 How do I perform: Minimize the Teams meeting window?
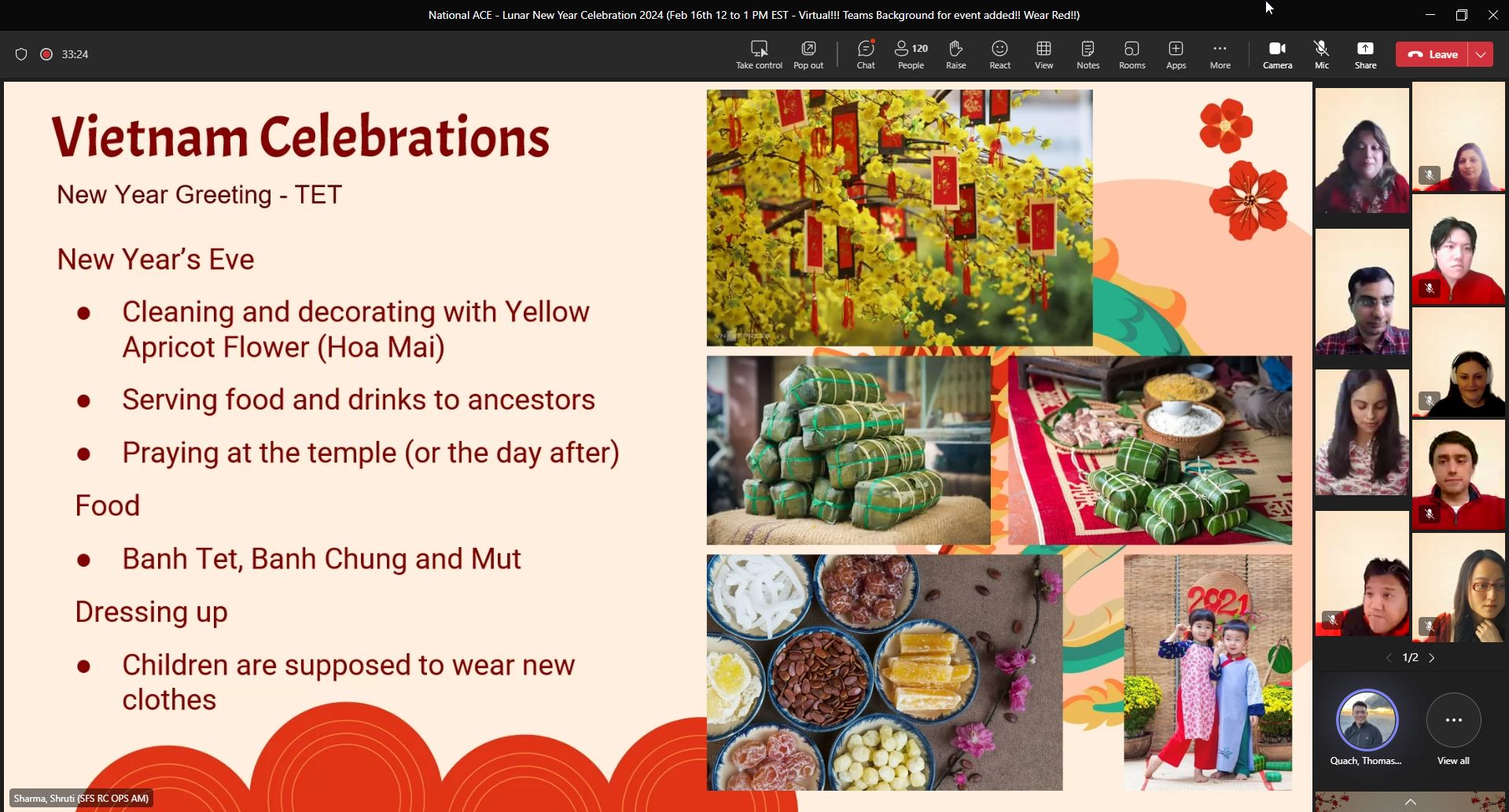coord(1430,15)
